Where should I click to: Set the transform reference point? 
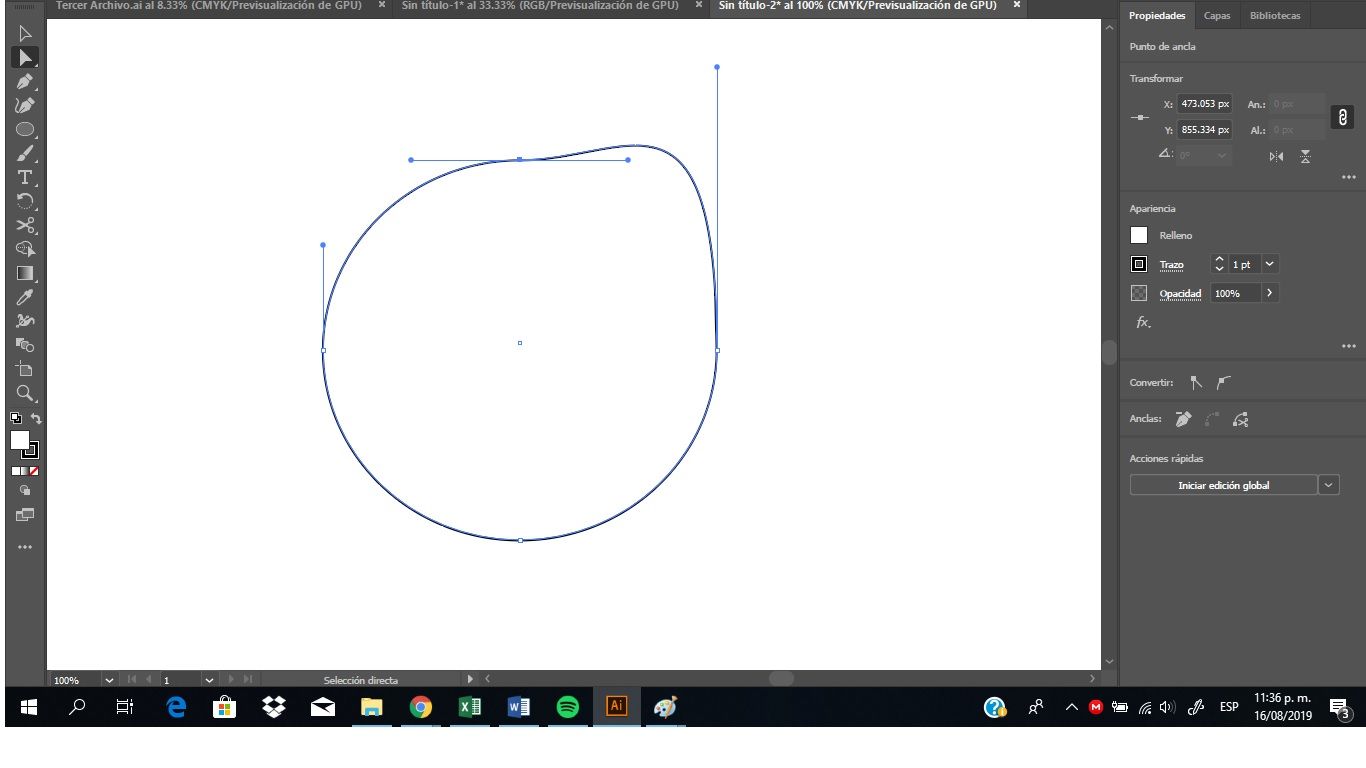(x=1140, y=118)
